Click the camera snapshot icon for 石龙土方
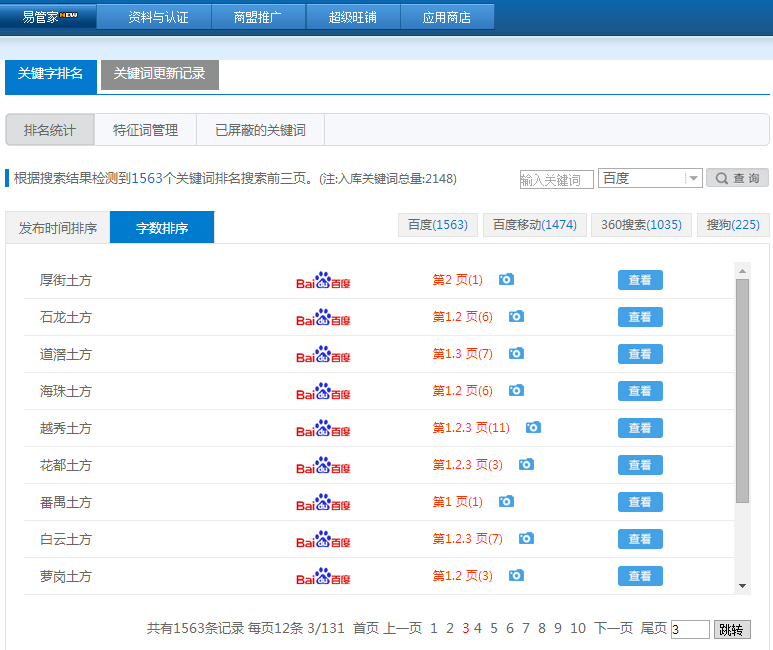This screenshot has width=773, height=650. 516,317
